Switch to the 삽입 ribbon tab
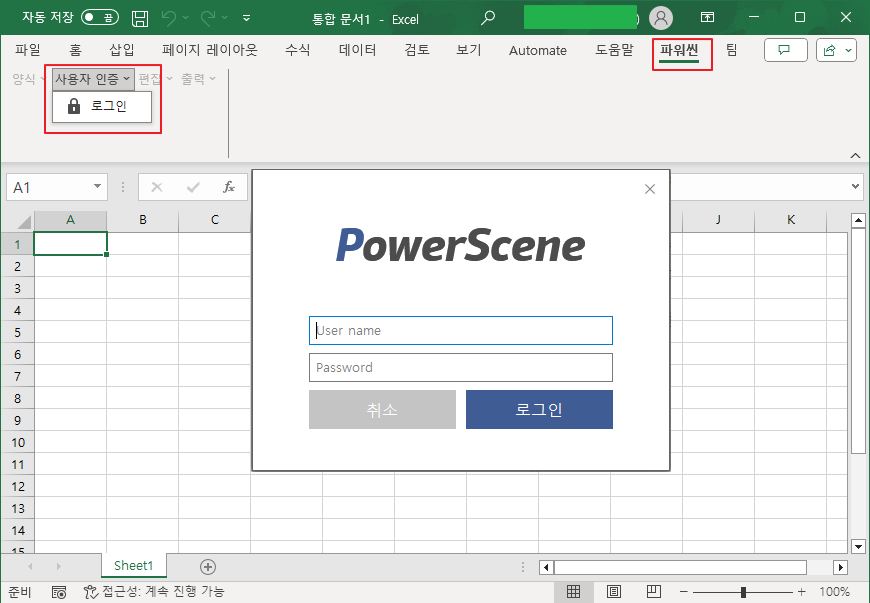The height and width of the screenshot is (603, 870). tap(122, 50)
